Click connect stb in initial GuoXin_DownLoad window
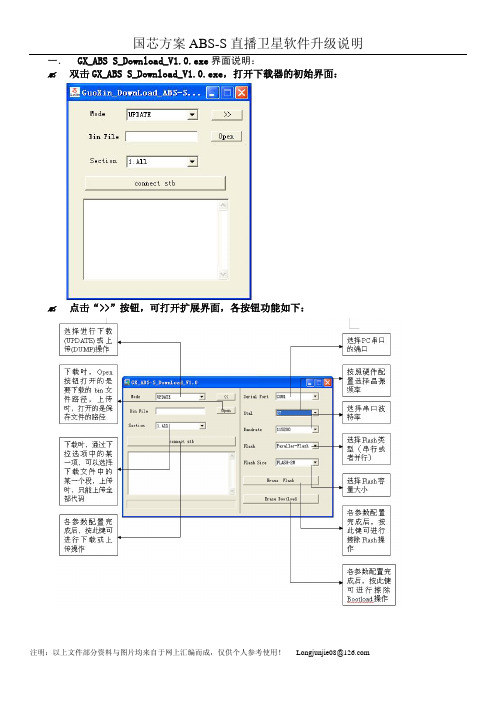Viewport: 496px width, 702px height. 155,183
